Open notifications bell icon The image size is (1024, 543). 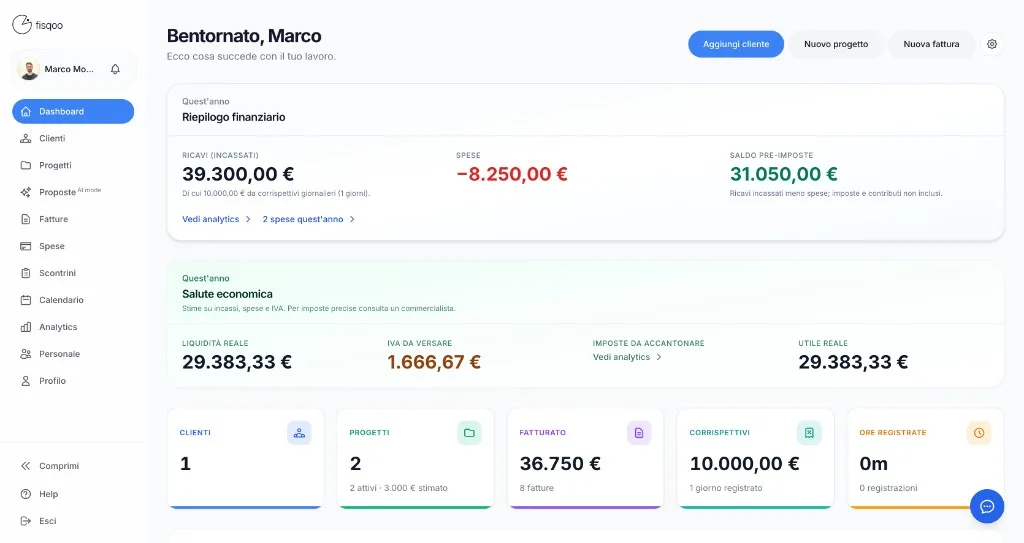click(116, 69)
